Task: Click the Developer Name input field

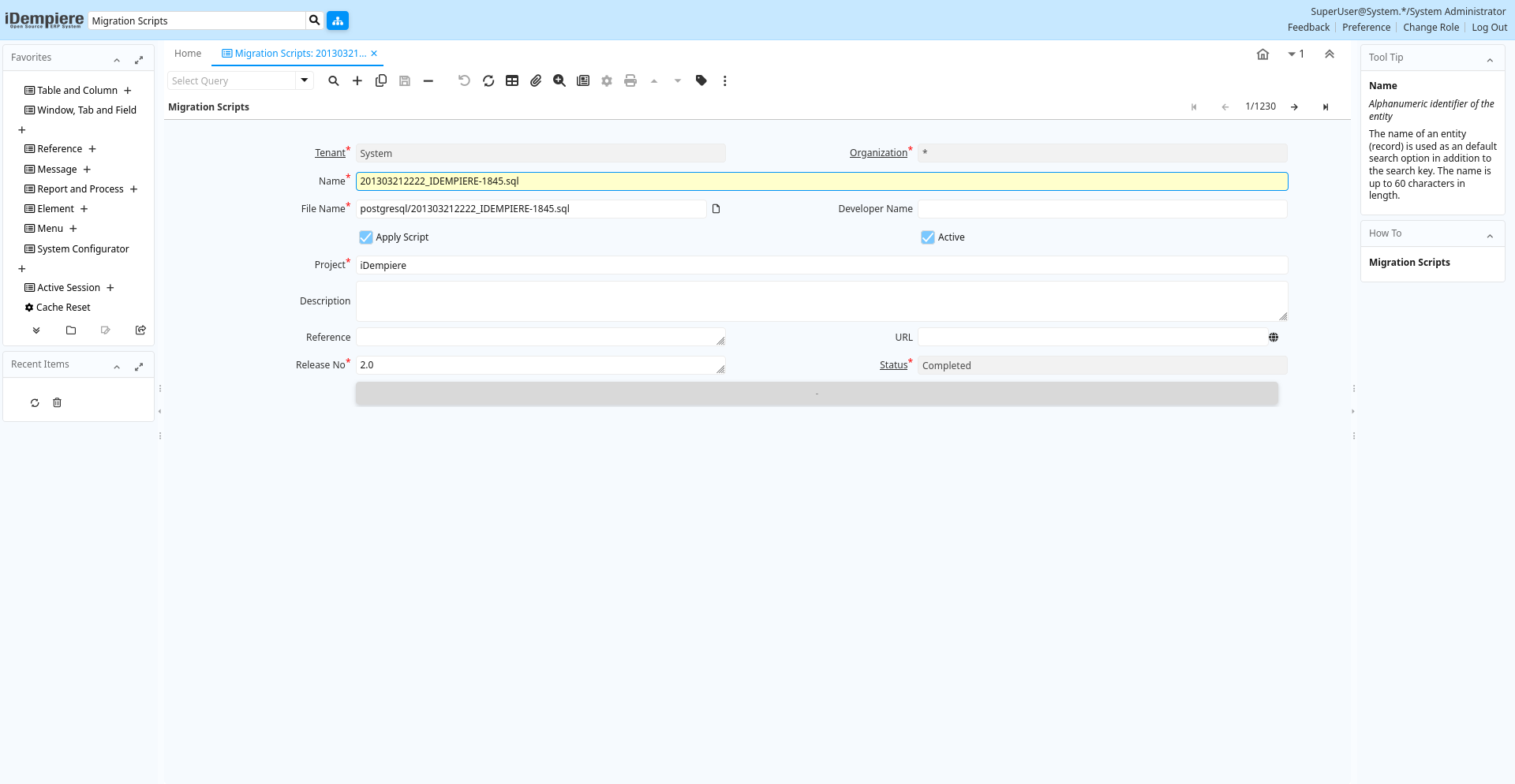Action: 1102,209
